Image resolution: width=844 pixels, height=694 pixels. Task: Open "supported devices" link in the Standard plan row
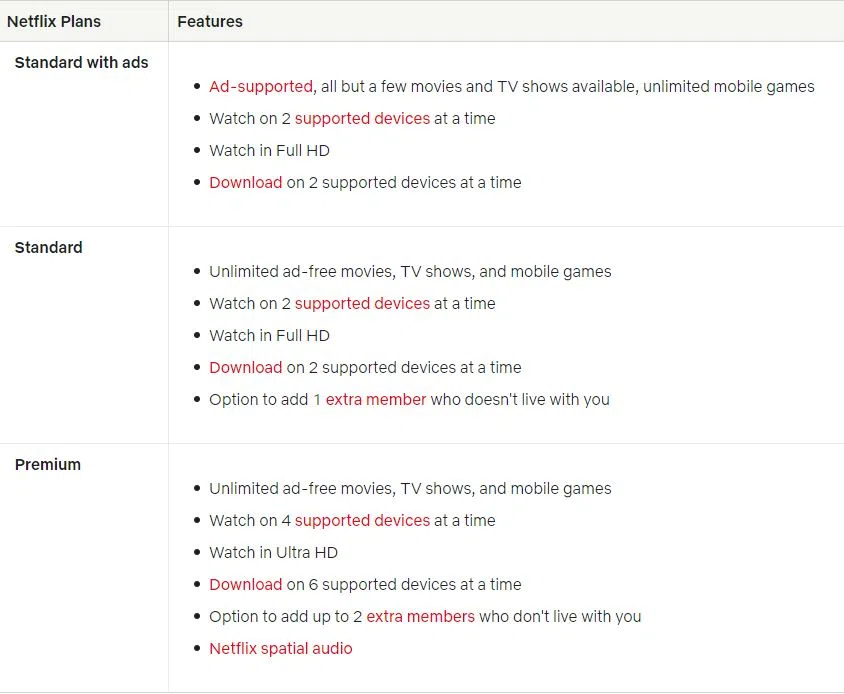(x=362, y=304)
